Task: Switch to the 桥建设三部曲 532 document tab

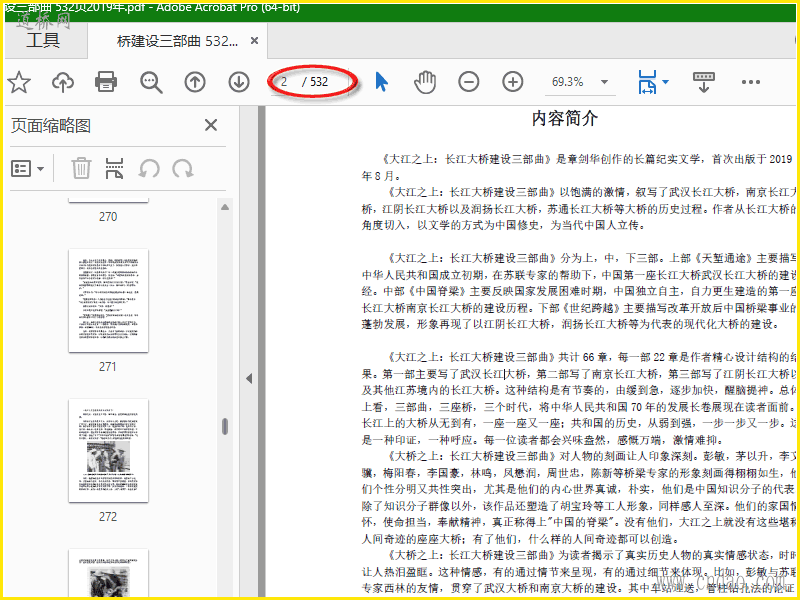Action: 177,41
